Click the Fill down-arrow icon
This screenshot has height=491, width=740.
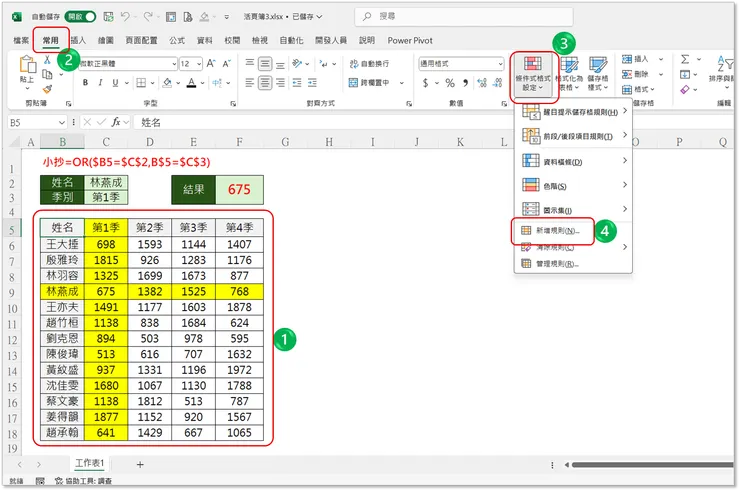[685, 74]
